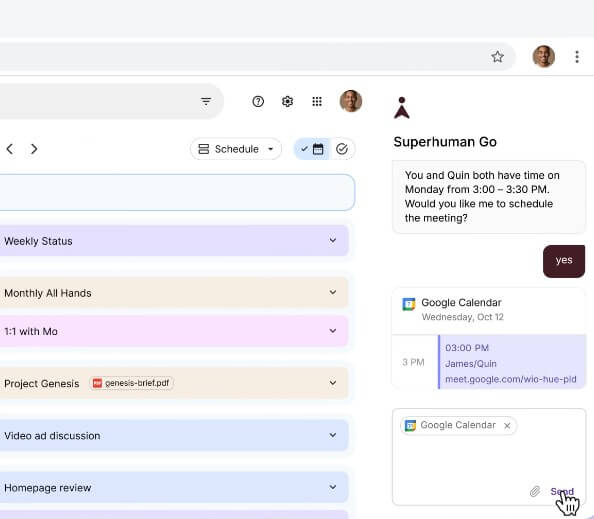Open search filter options icon
Screen dimensions: 594x519
(206, 102)
